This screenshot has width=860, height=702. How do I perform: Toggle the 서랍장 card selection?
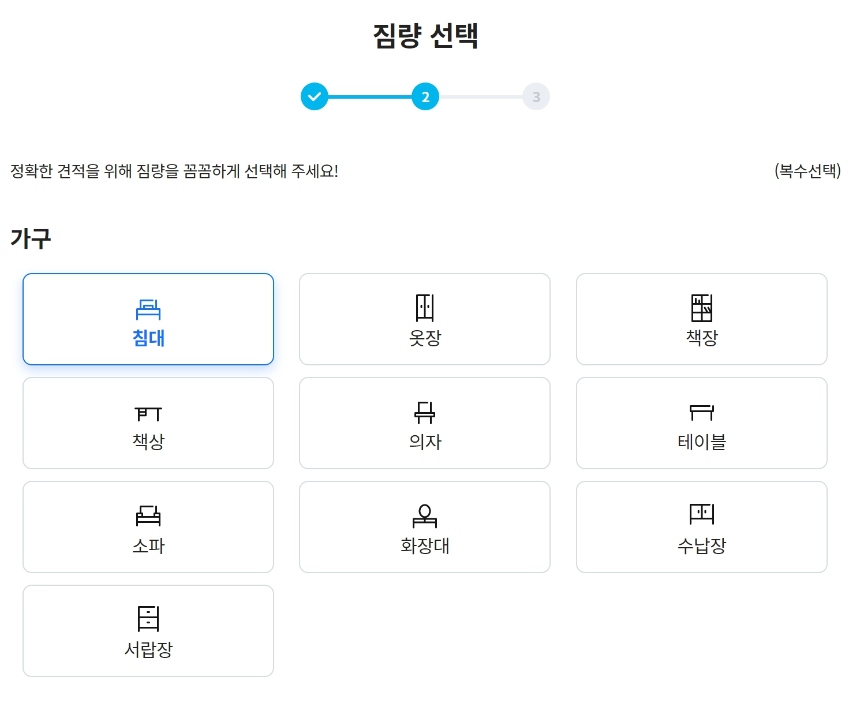point(148,631)
